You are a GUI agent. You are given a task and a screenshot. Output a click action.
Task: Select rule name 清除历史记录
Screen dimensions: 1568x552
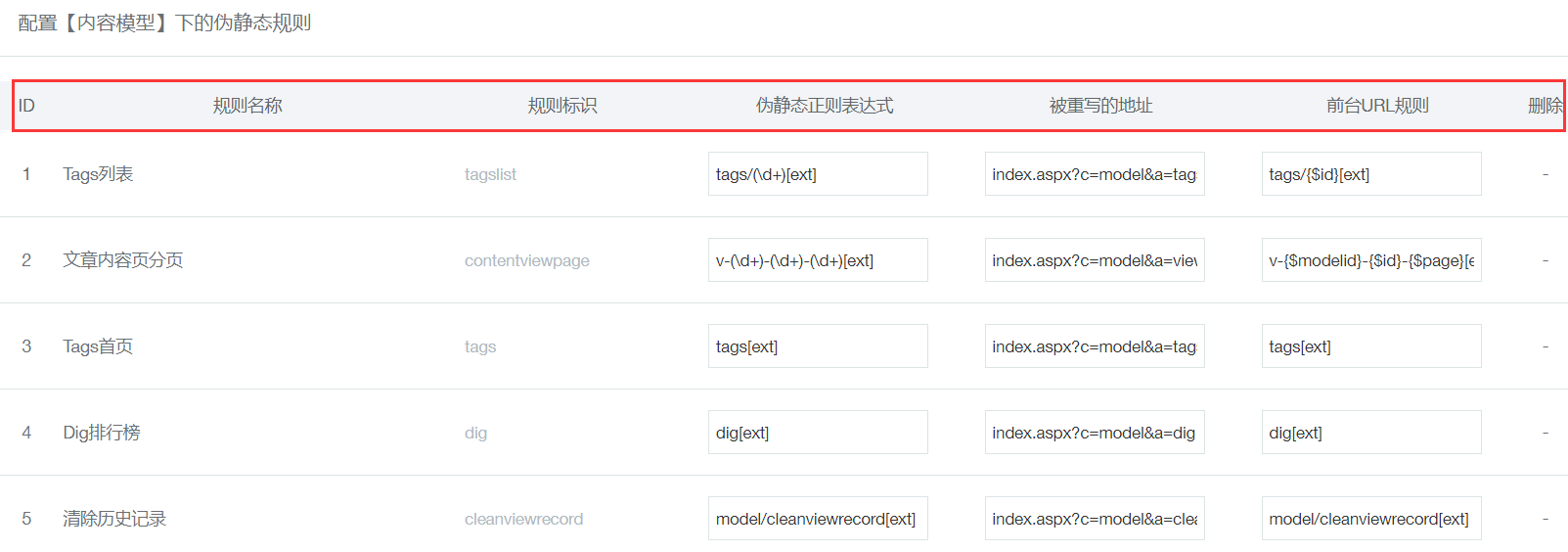pos(114,519)
